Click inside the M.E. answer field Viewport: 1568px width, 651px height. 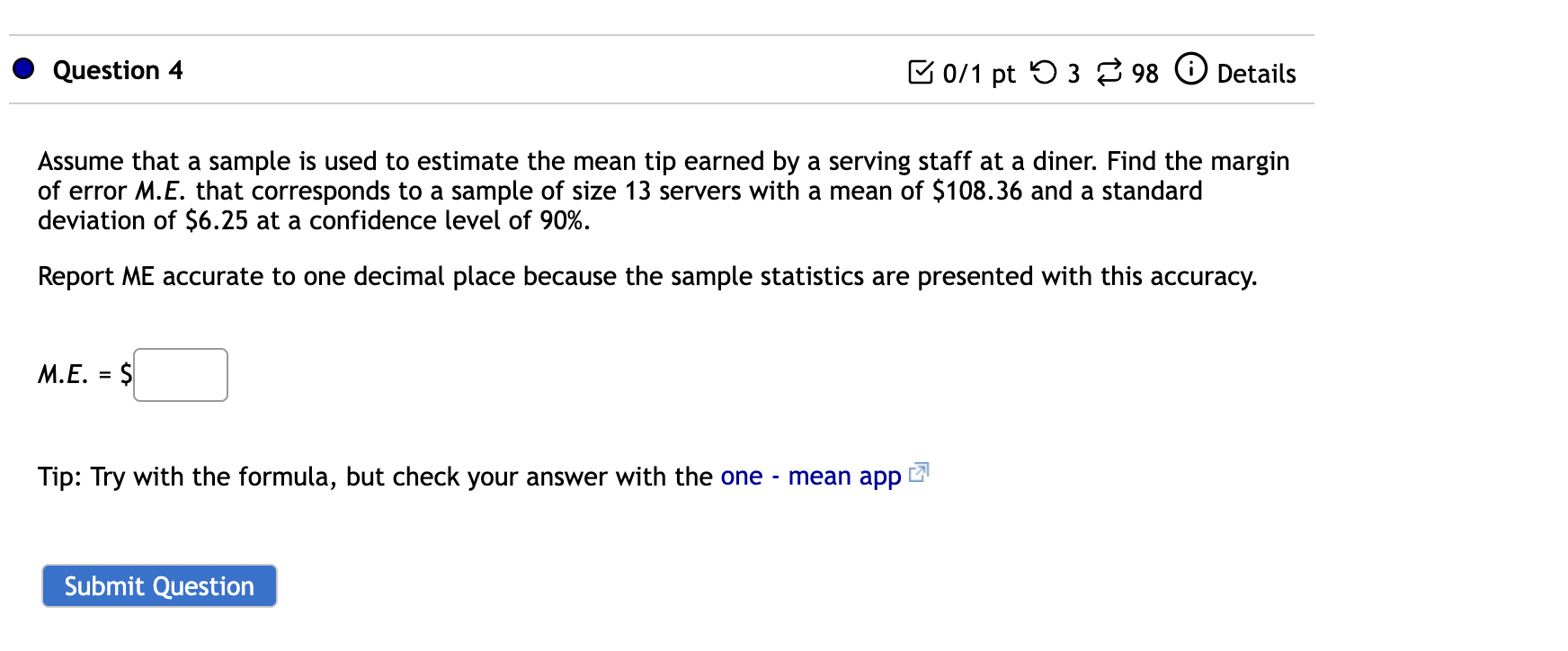pyautogui.click(x=180, y=375)
